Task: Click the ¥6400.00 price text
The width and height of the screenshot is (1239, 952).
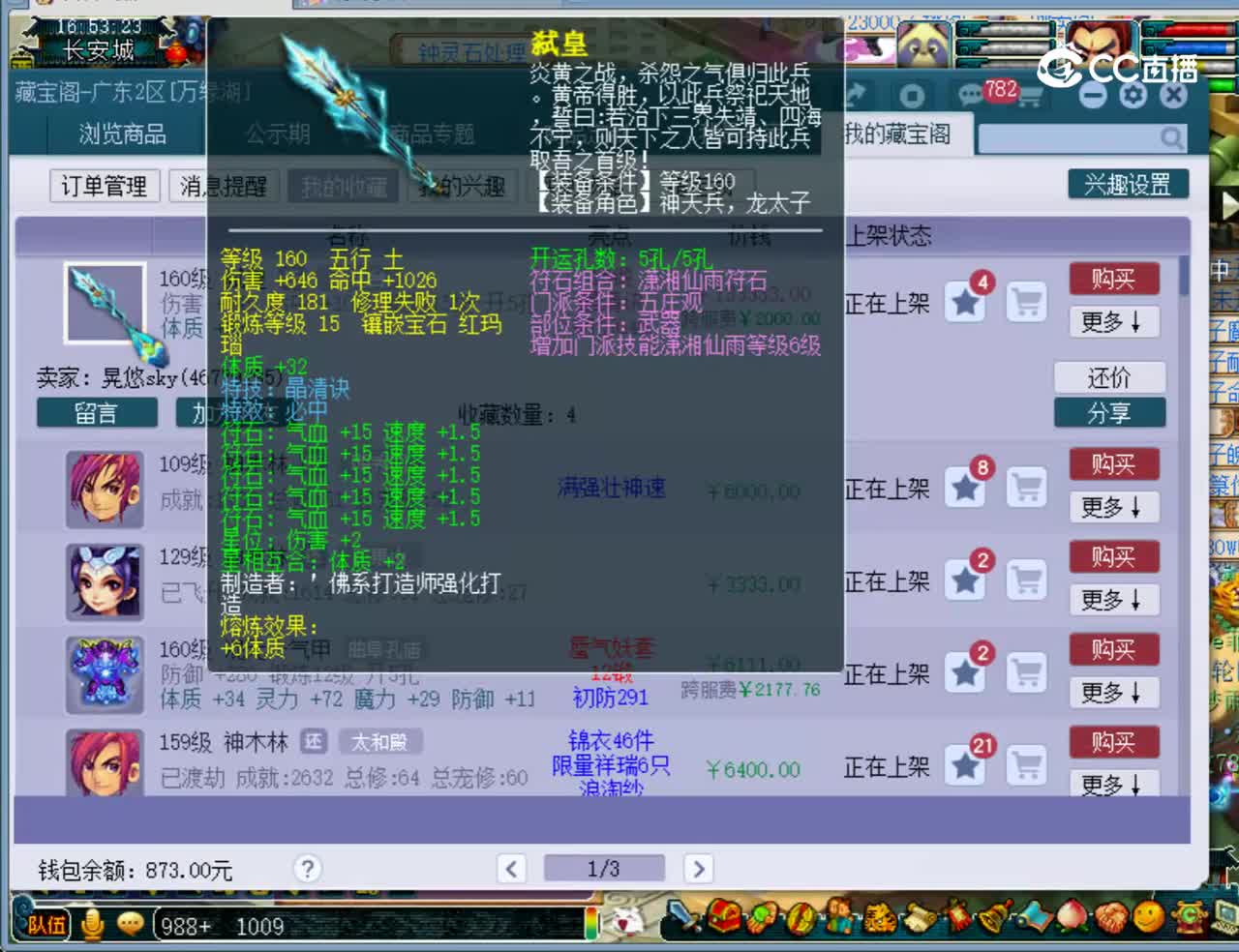Action: [753, 769]
